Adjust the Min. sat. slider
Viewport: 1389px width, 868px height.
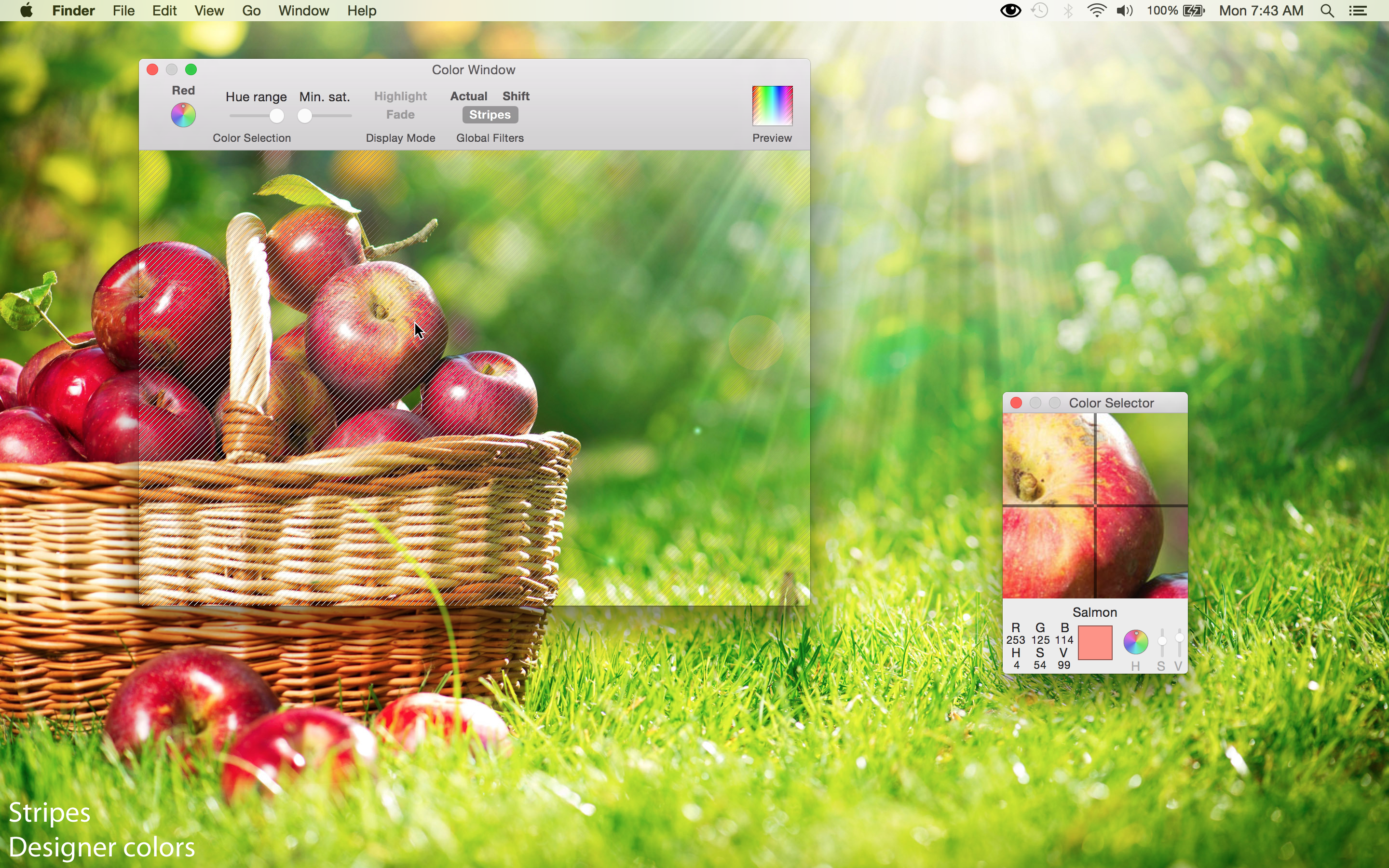(325, 116)
